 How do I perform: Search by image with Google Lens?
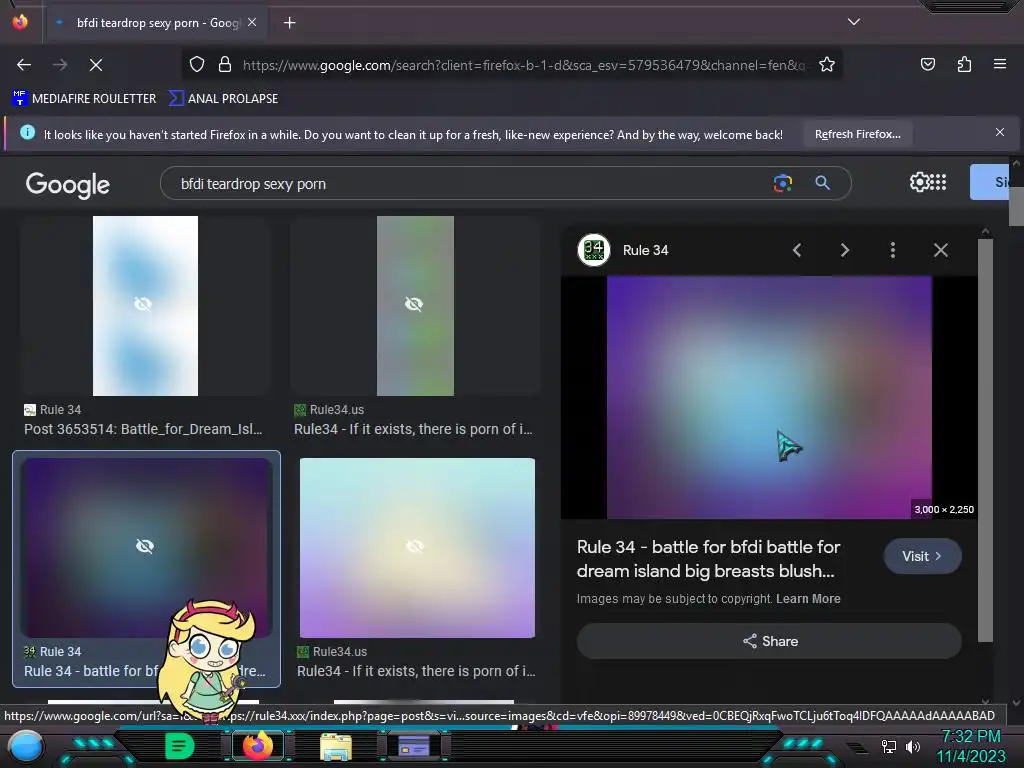[x=782, y=183]
